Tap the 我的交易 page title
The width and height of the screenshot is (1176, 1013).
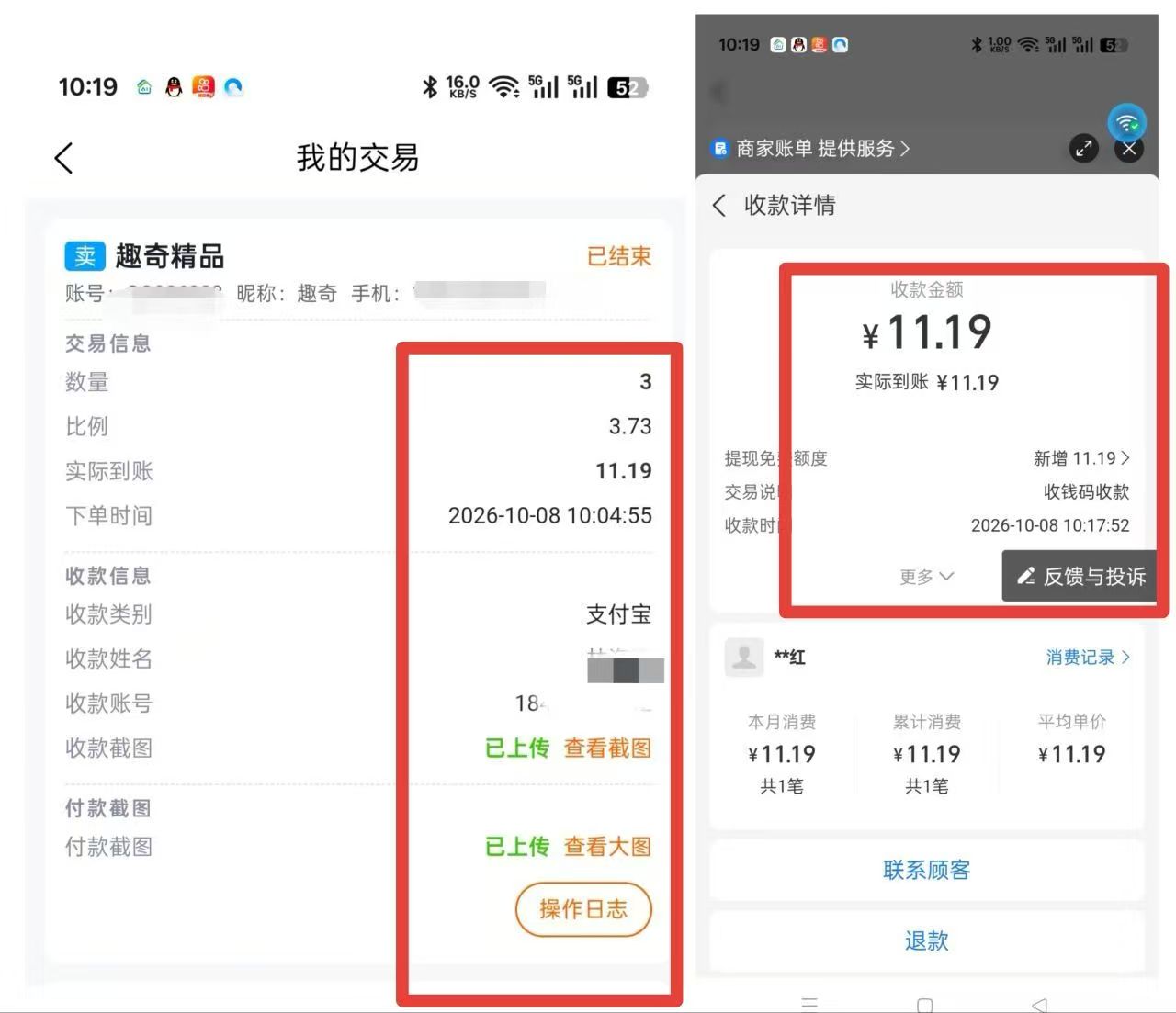(x=357, y=158)
